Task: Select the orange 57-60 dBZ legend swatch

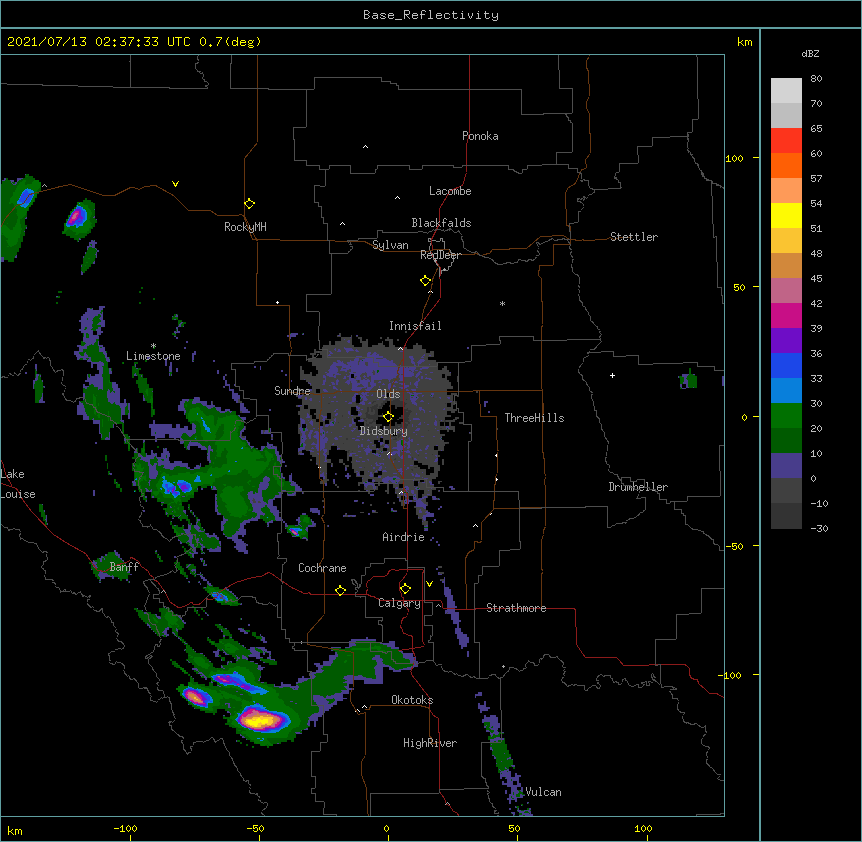Action: [786, 165]
